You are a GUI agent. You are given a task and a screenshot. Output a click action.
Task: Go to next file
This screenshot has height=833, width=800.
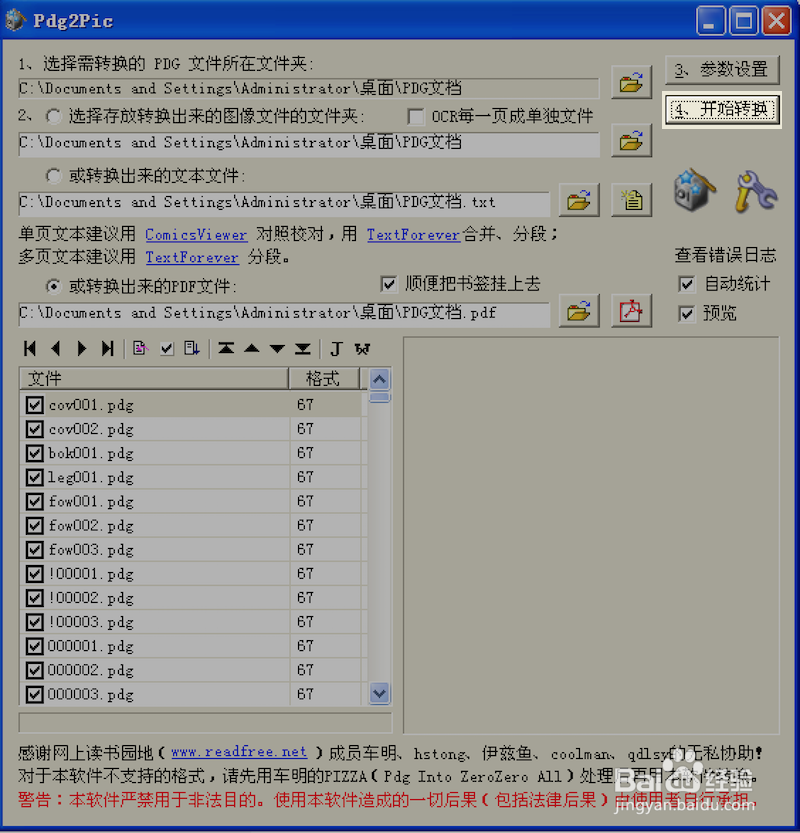coord(81,348)
